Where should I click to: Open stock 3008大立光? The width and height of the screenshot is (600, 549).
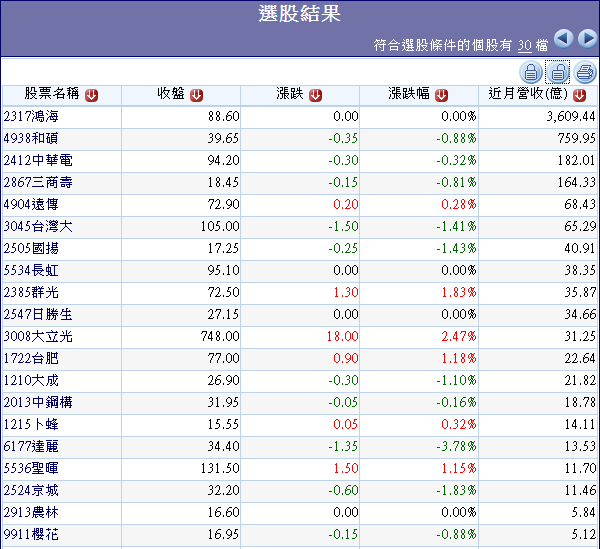coord(38,336)
